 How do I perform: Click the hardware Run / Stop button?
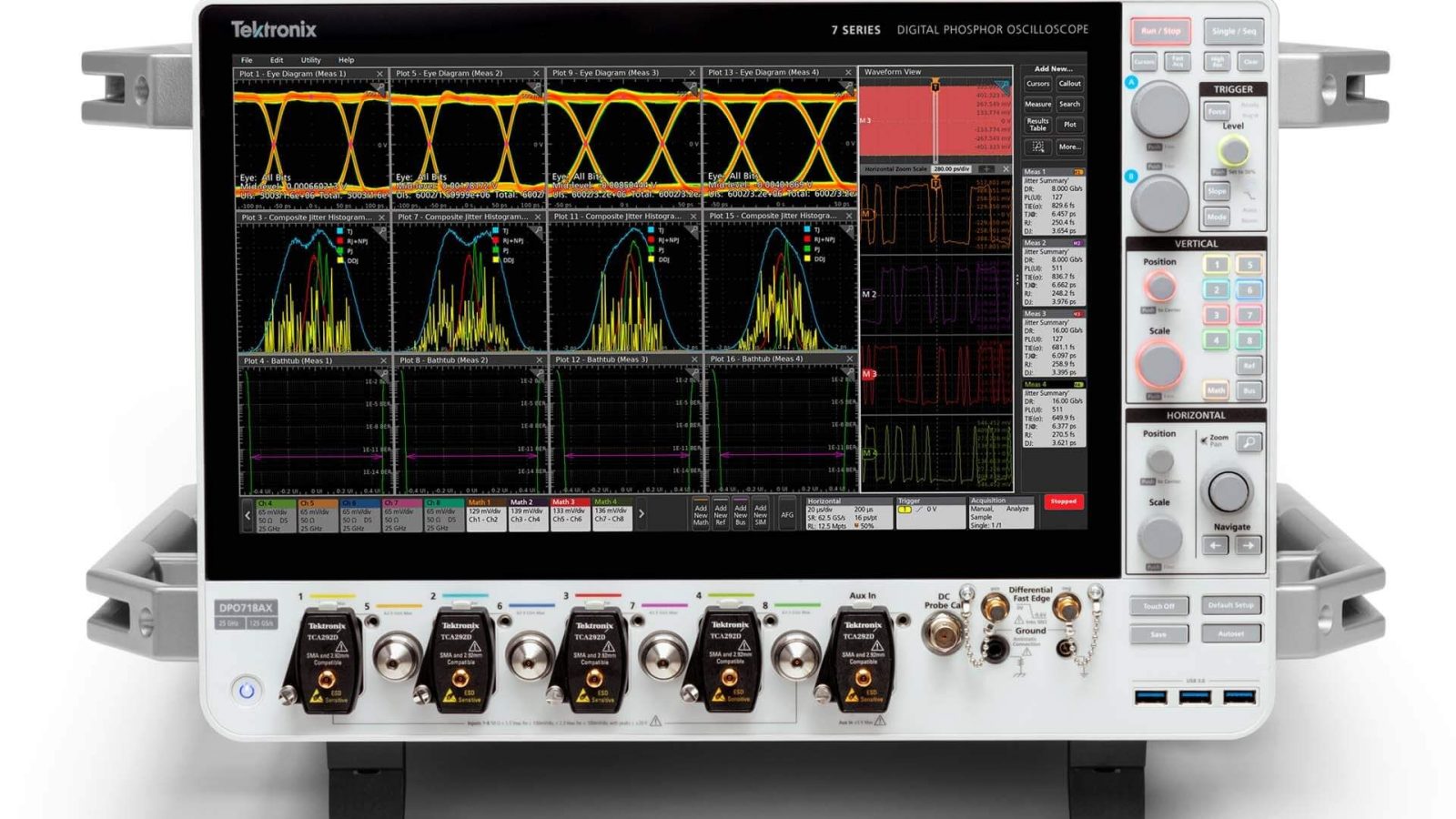(x=1161, y=31)
